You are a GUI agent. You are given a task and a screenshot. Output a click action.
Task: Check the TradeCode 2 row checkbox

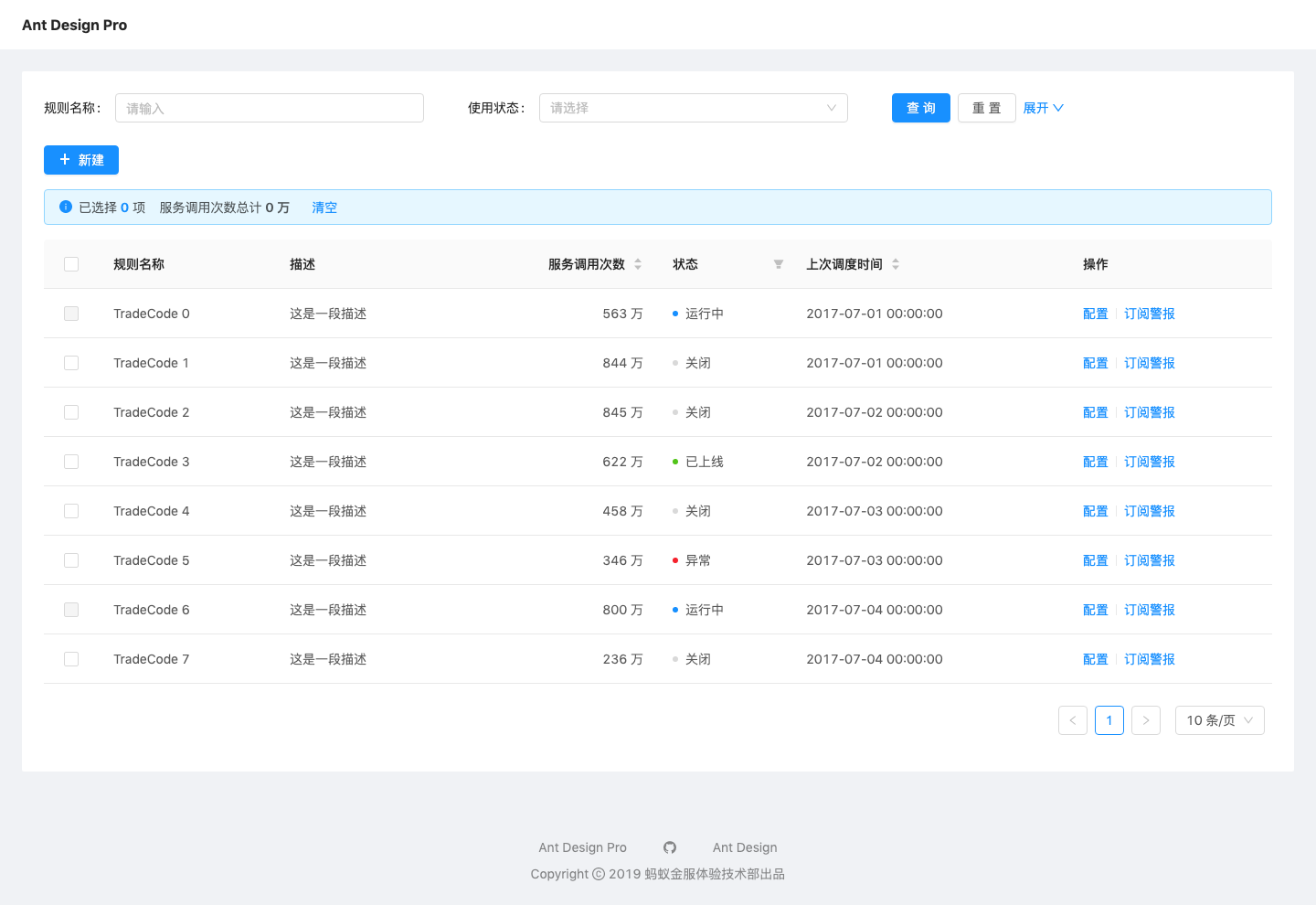coord(71,412)
